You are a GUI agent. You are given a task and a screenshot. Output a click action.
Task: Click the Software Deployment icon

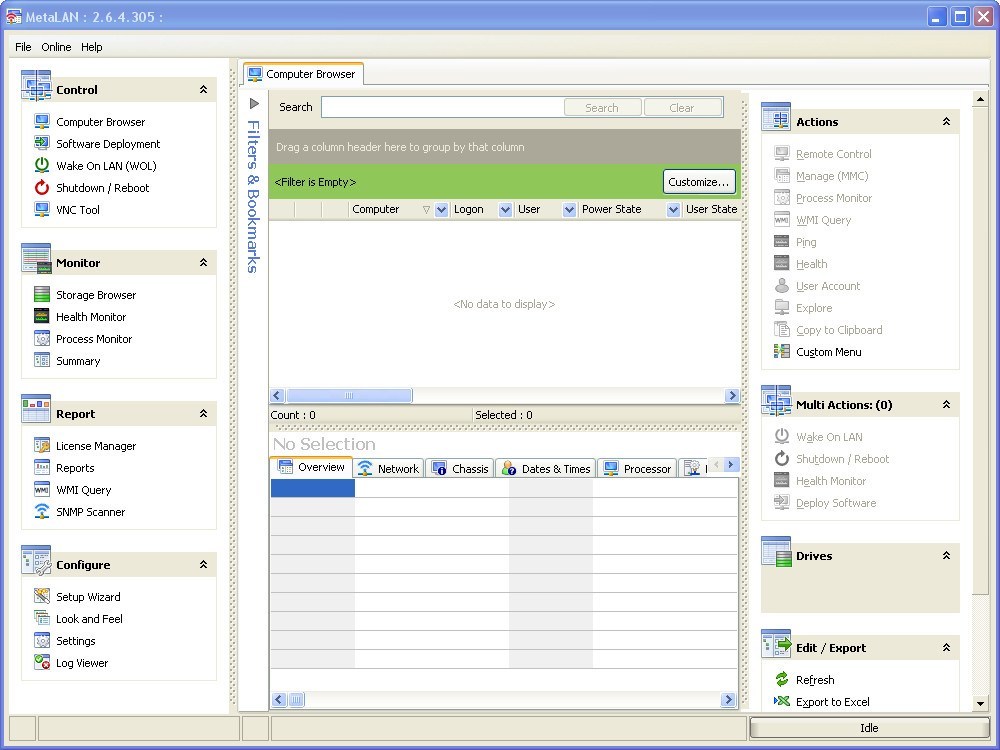(x=42, y=143)
